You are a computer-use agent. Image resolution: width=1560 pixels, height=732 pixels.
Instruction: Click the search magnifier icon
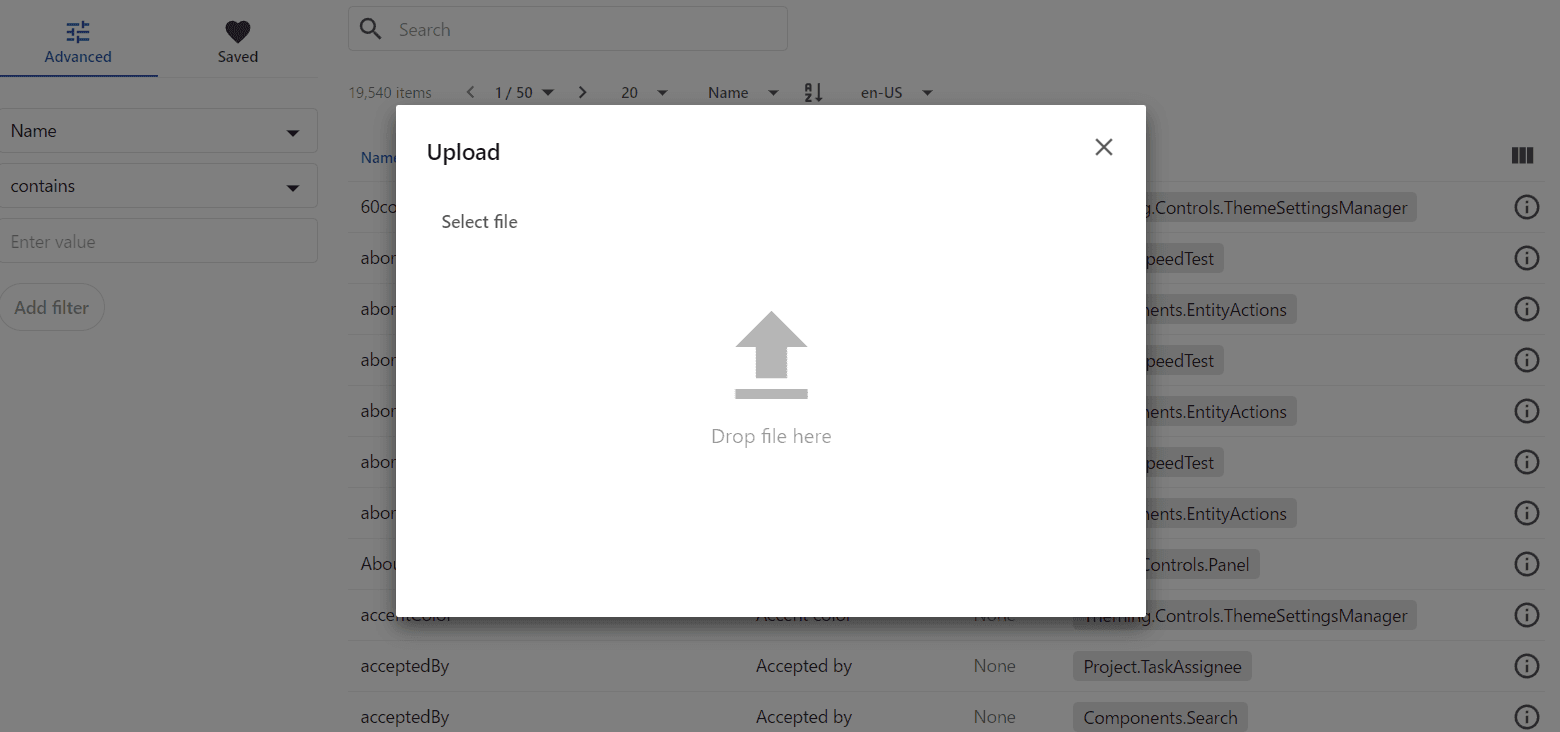point(371,29)
